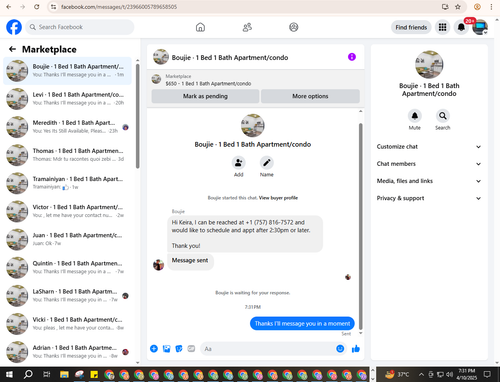The height and width of the screenshot is (382, 500).
Task: Edit chat name with pencil icon
Action: tap(267, 163)
